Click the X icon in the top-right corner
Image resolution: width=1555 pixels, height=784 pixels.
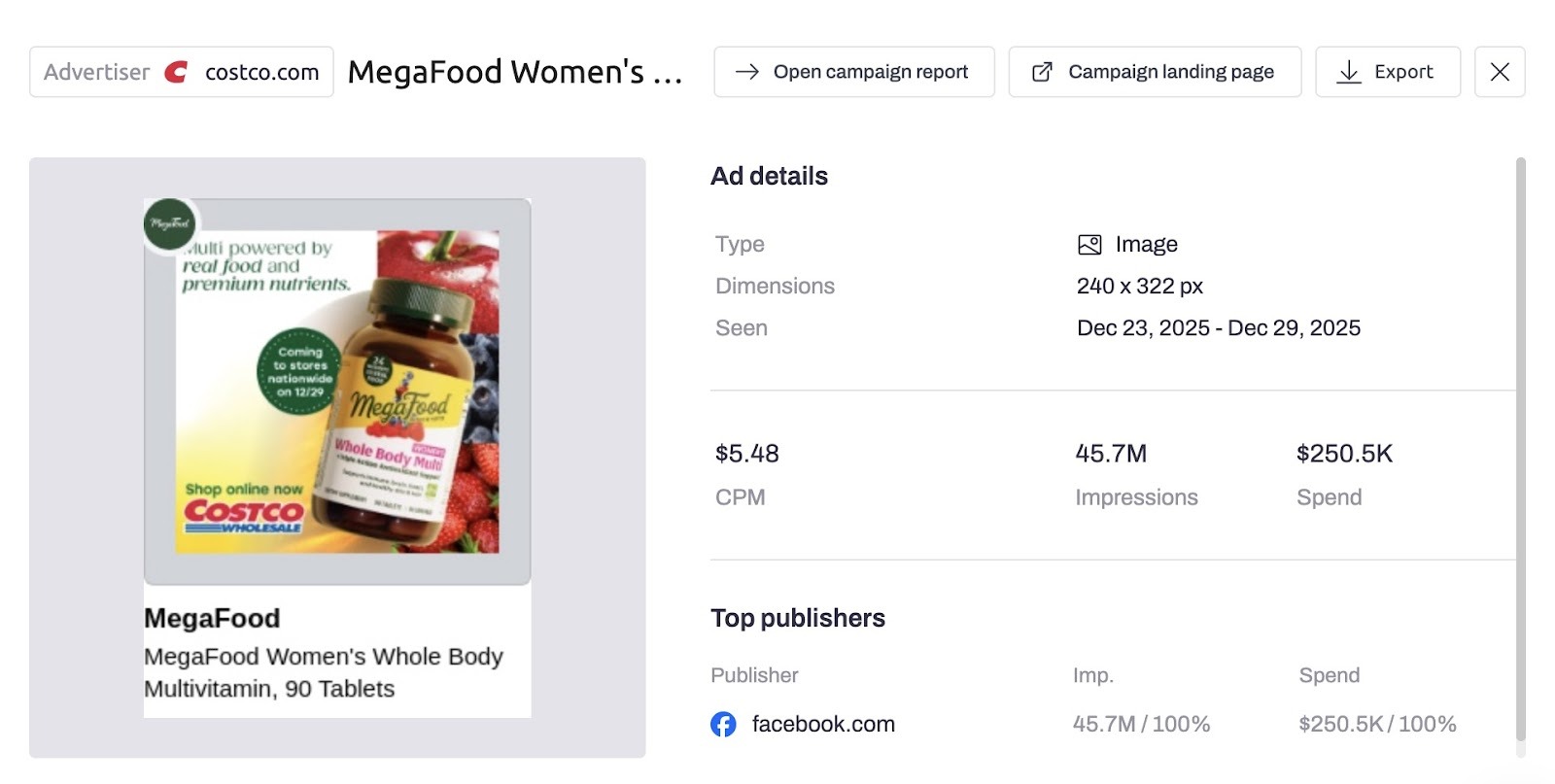(1500, 71)
